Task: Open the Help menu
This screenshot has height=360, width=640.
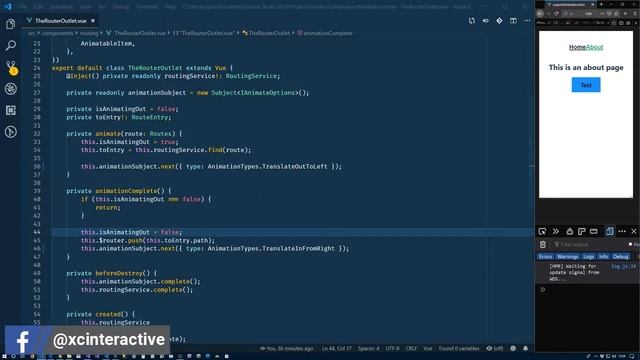Action: pyautogui.click(x=169, y=7)
